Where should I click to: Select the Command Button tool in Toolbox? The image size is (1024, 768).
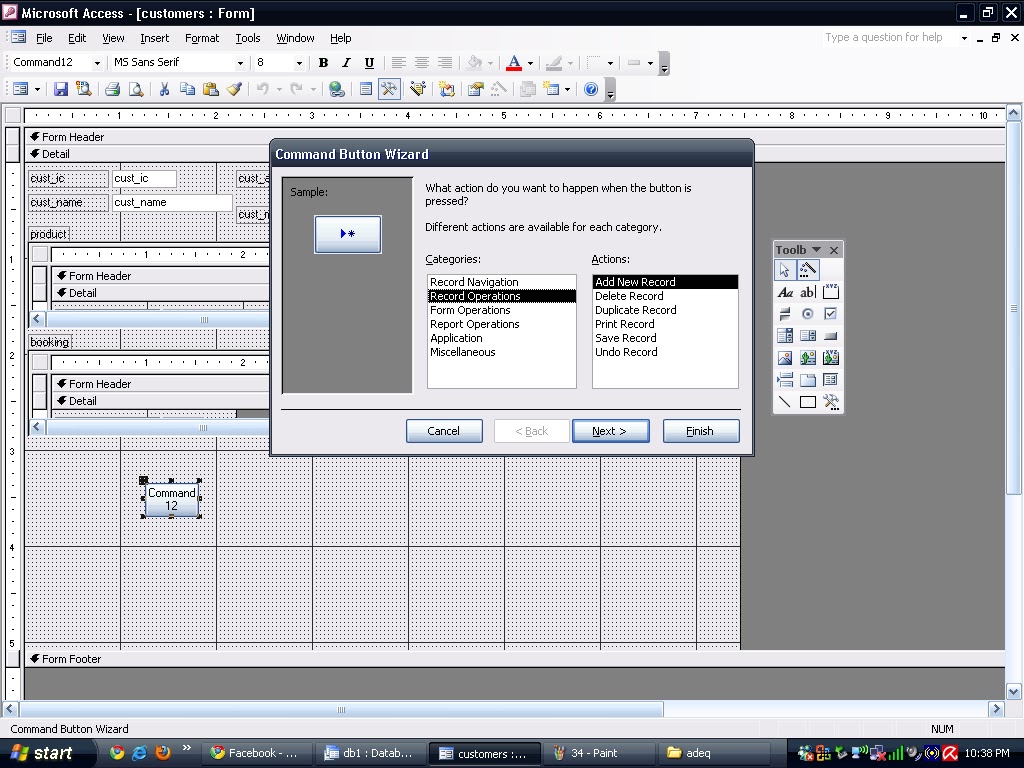831,336
